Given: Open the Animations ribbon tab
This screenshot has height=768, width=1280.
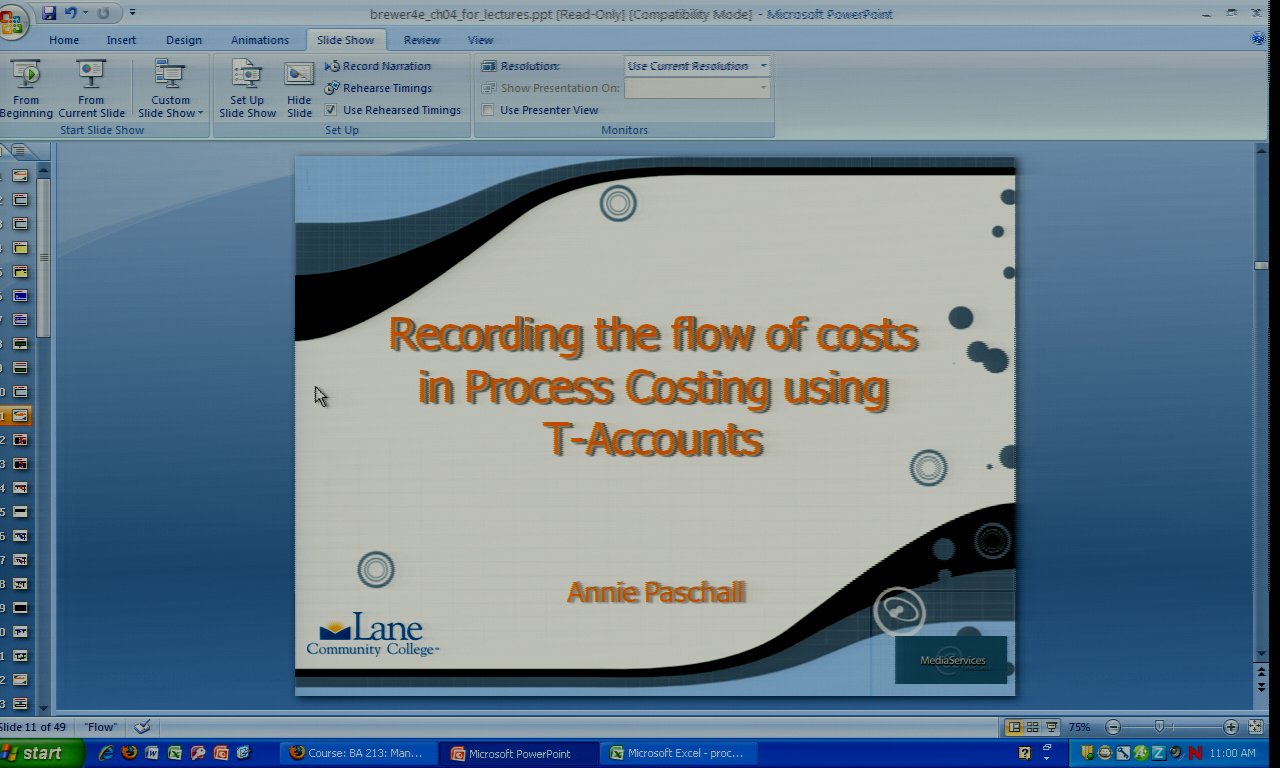Looking at the screenshot, I should 259,40.
